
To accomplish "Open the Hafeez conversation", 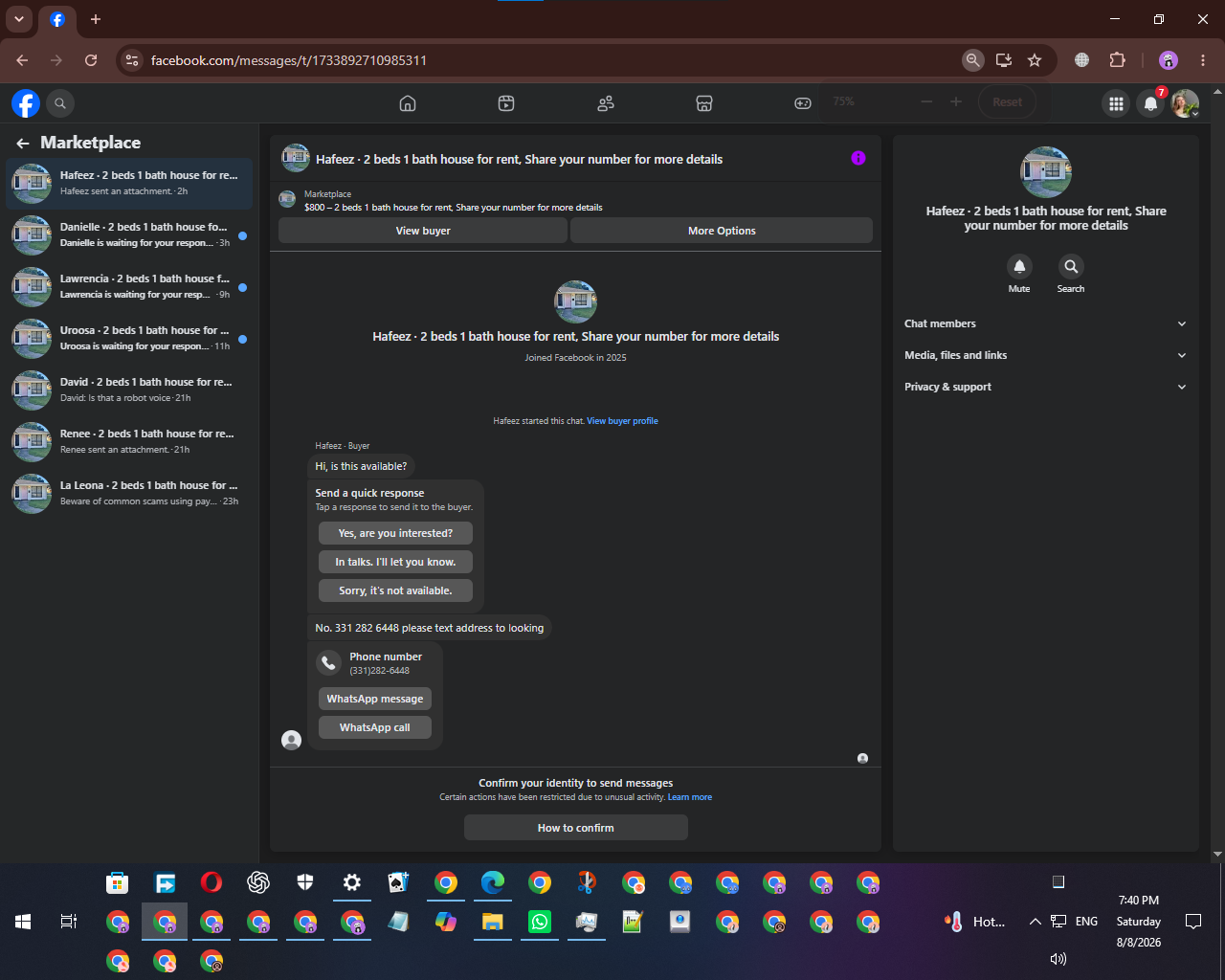I will point(129,183).
